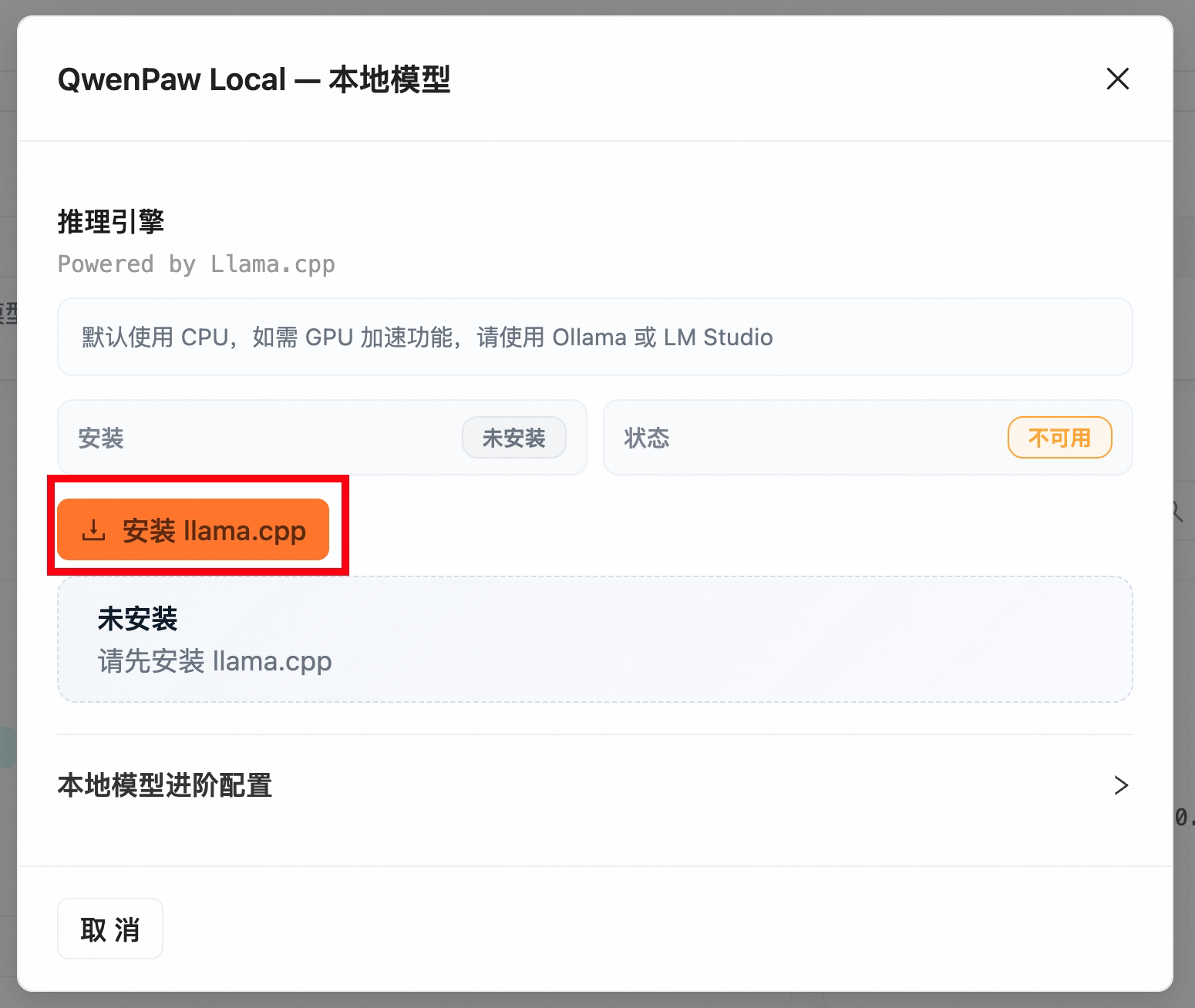Image resolution: width=1195 pixels, height=1008 pixels.
Task: Click the CPU/GPU notice text about Ollama
Action: coord(427,338)
